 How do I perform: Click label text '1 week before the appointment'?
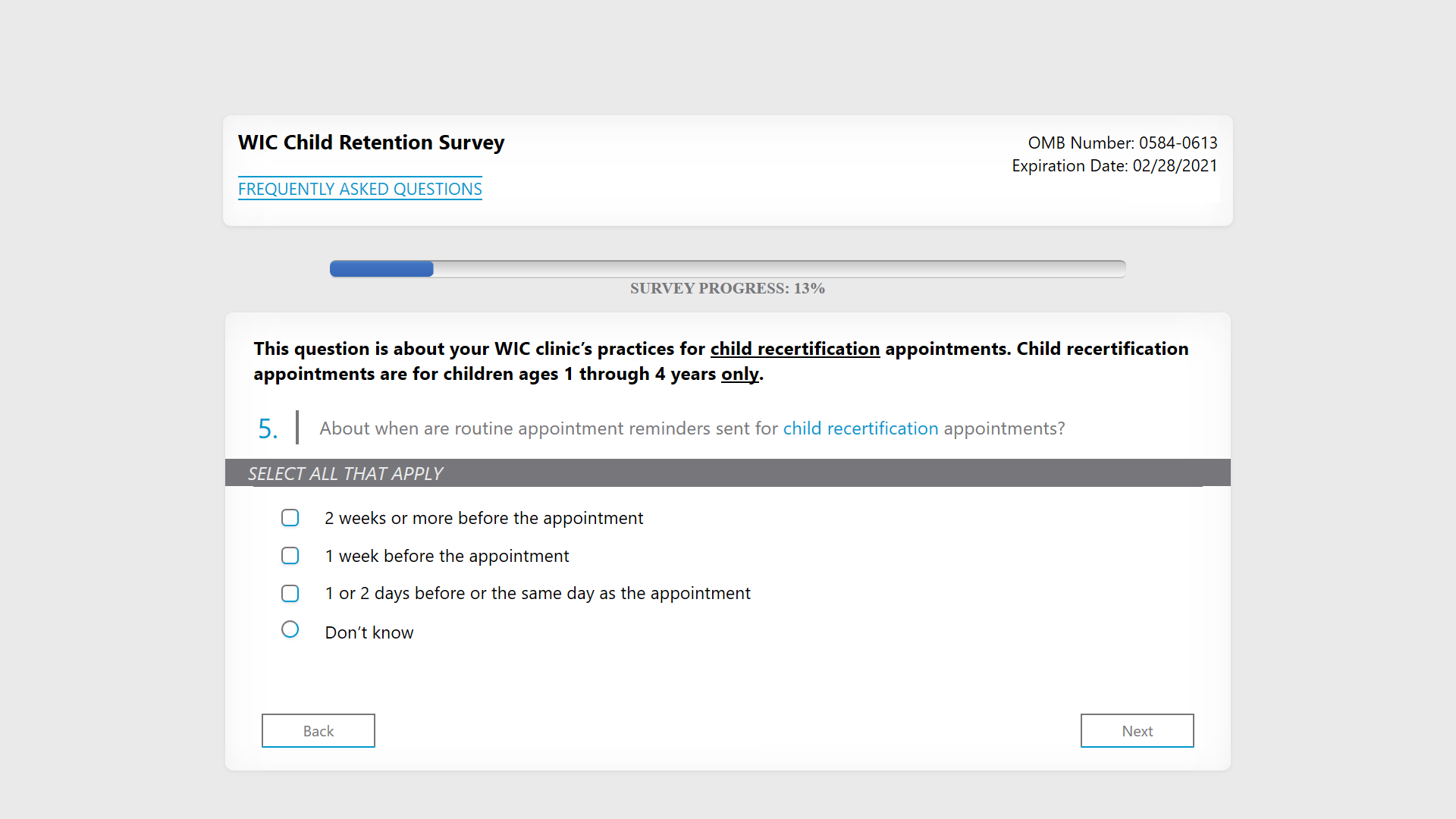point(447,556)
